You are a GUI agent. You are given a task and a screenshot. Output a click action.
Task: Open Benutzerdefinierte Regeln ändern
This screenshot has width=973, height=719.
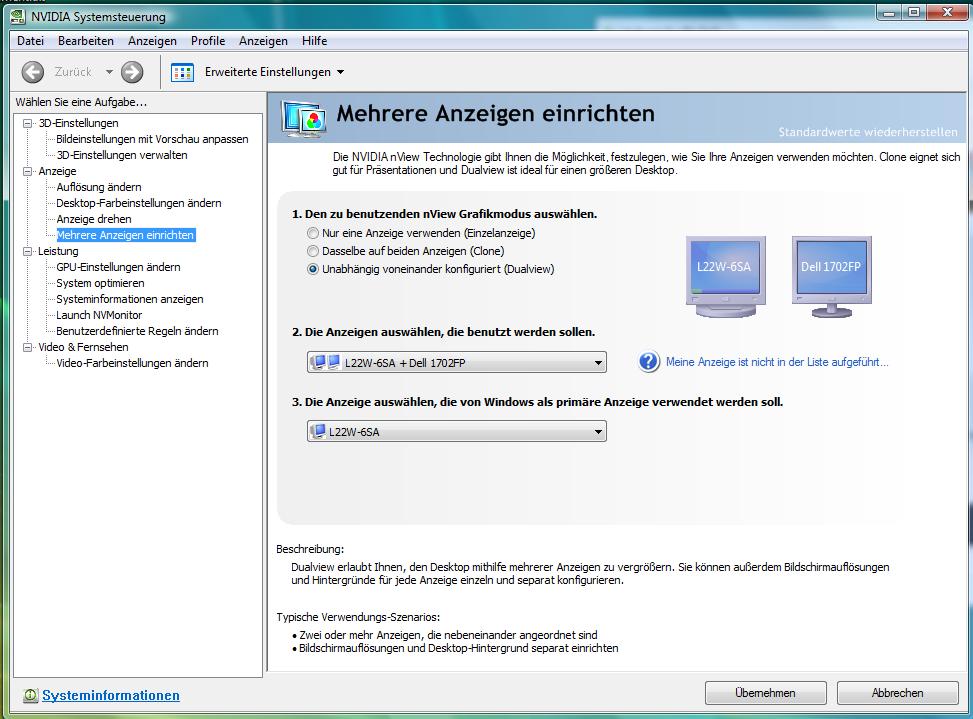tap(137, 331)
